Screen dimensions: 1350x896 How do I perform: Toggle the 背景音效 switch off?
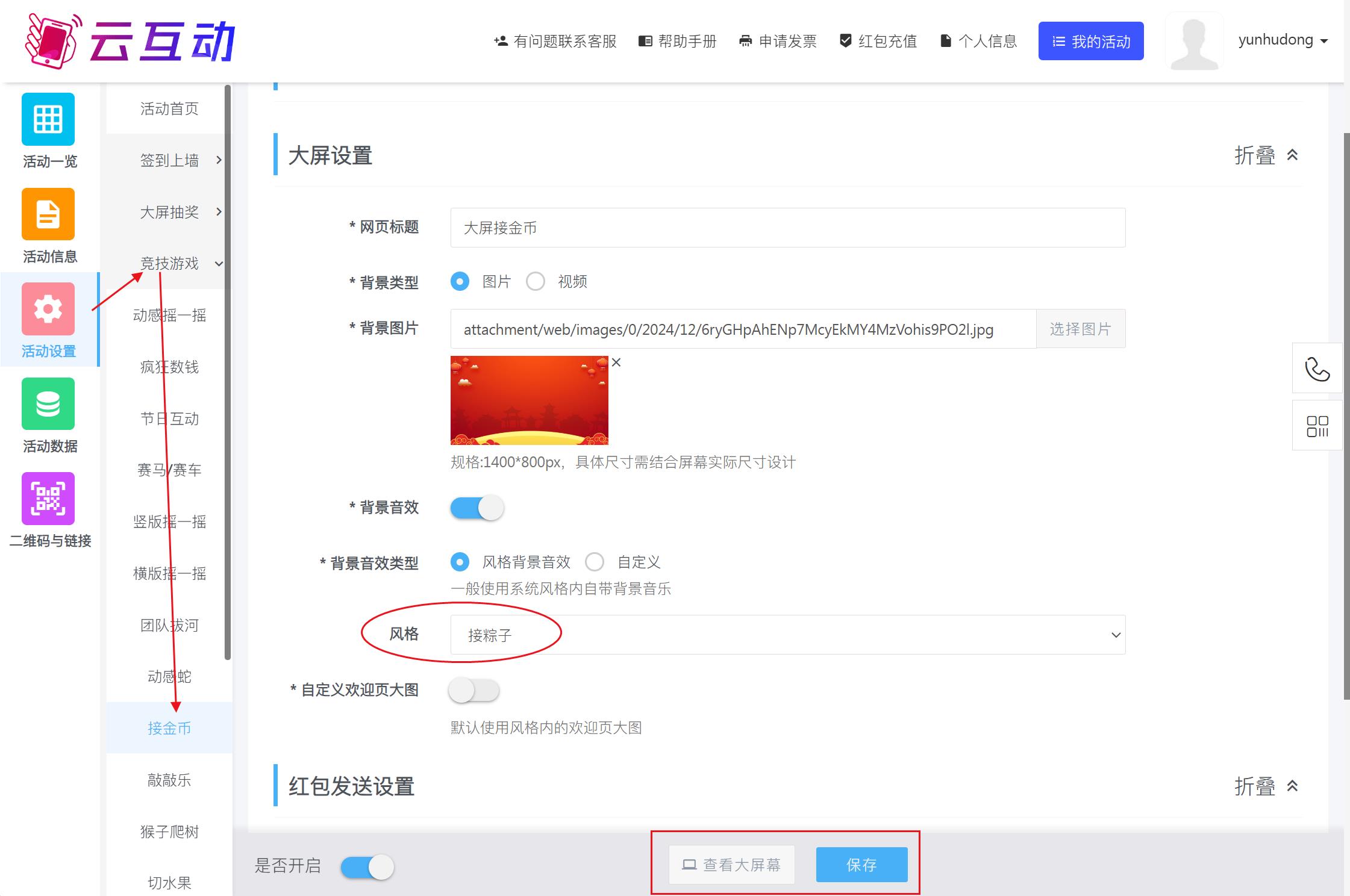(x=477, y=508)
